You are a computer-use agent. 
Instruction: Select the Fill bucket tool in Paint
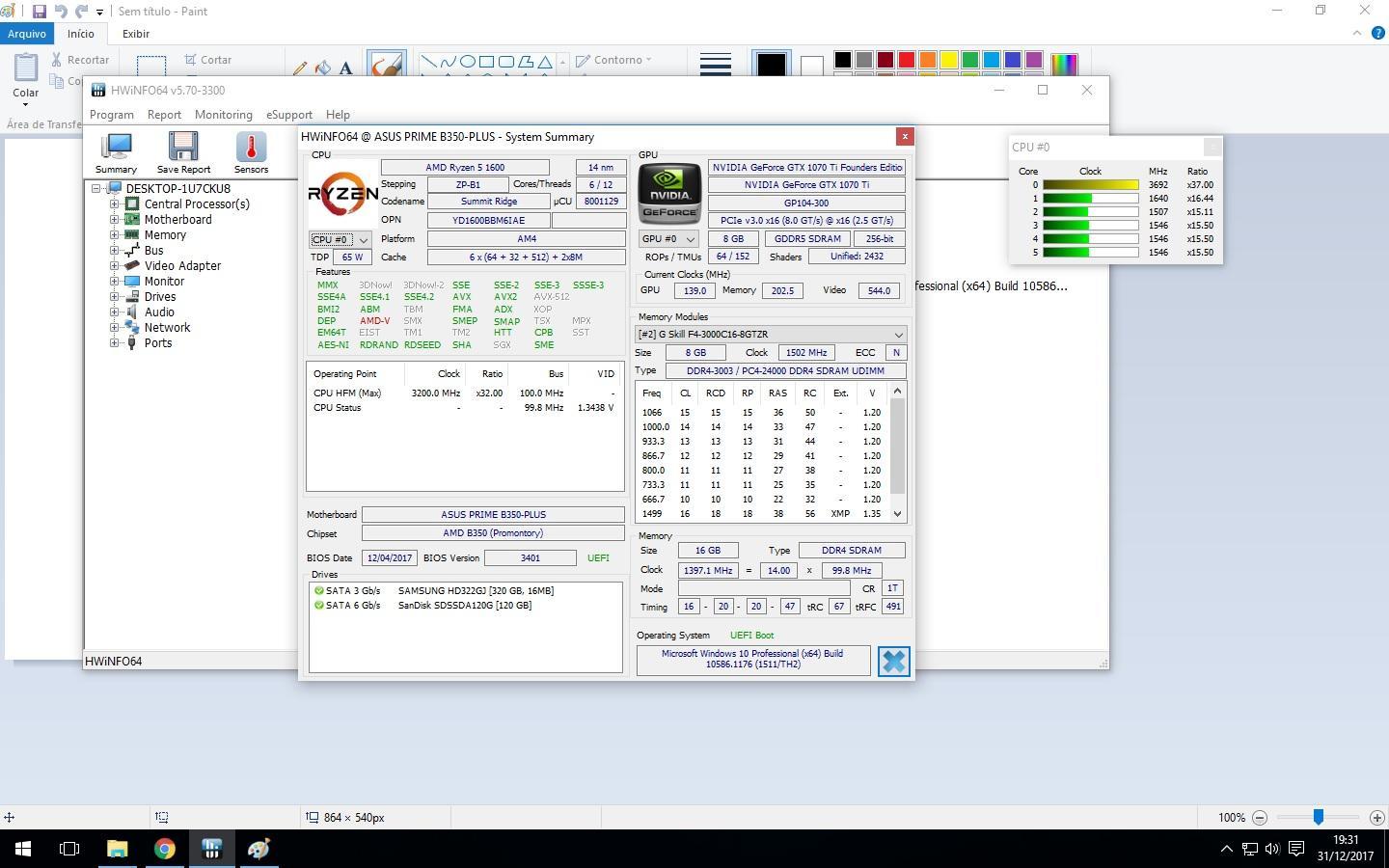coord(323,68)
